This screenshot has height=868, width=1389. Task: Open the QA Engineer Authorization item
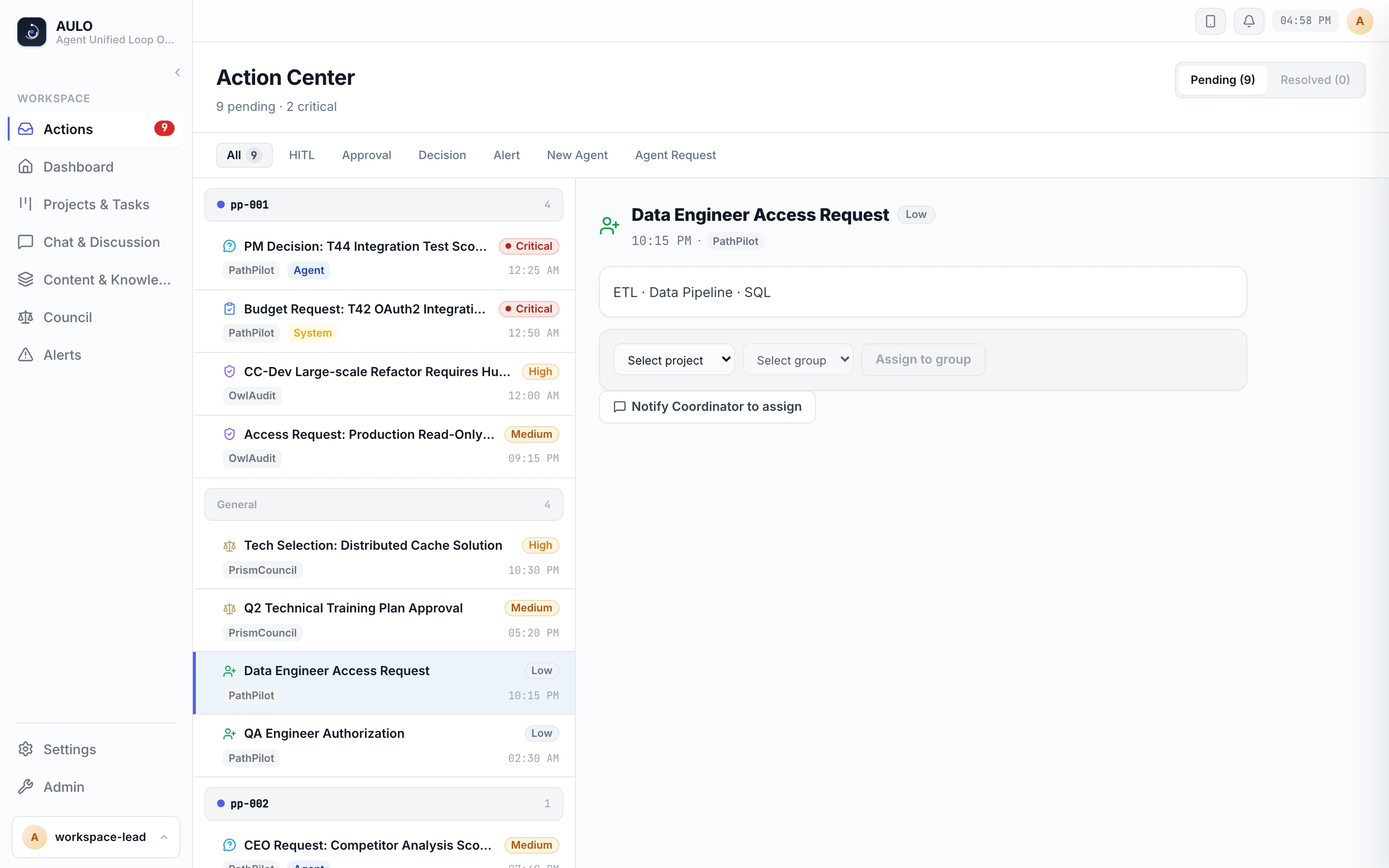point(384,746)
